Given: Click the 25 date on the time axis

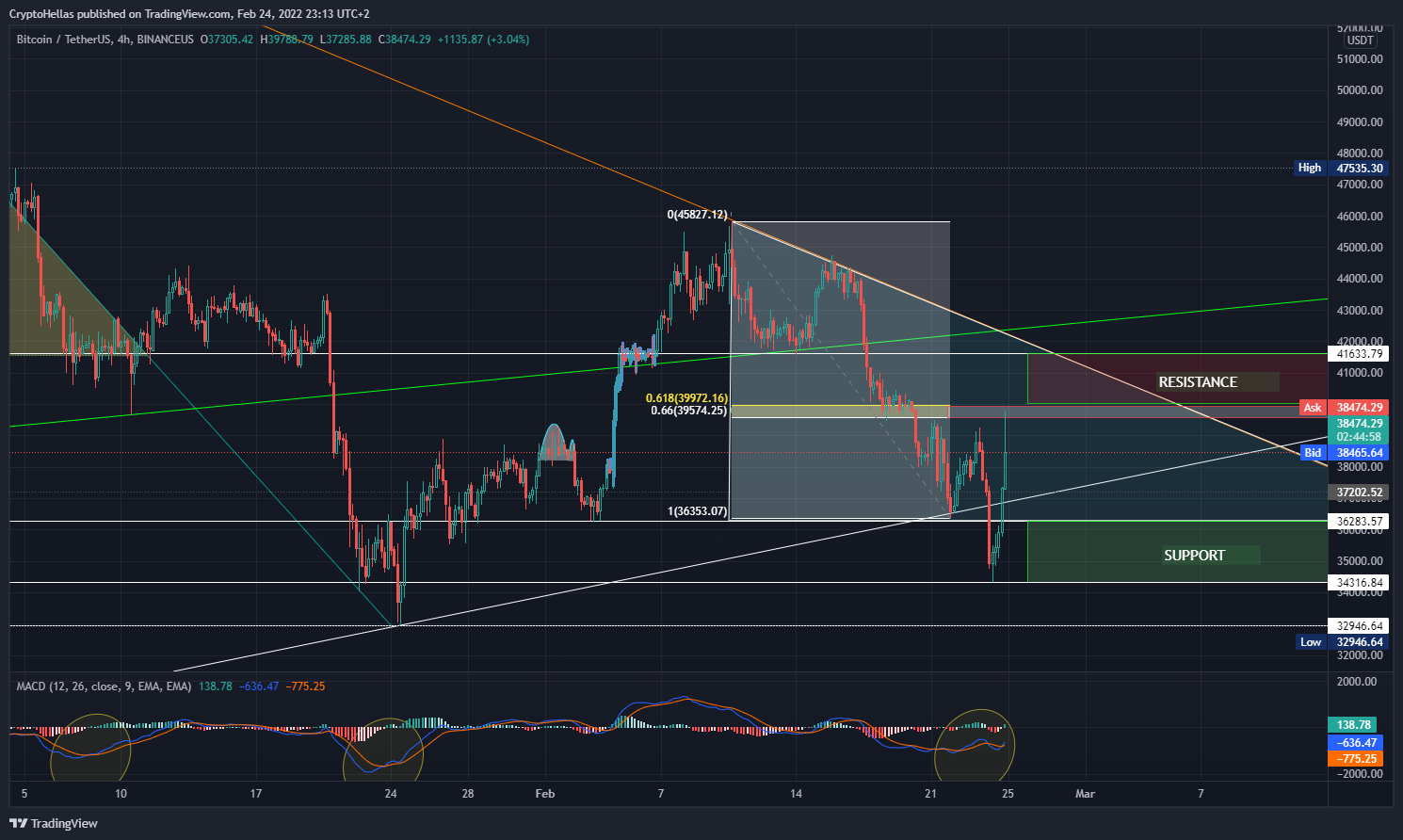Looking at the screenshot, I should point(1008,794).
